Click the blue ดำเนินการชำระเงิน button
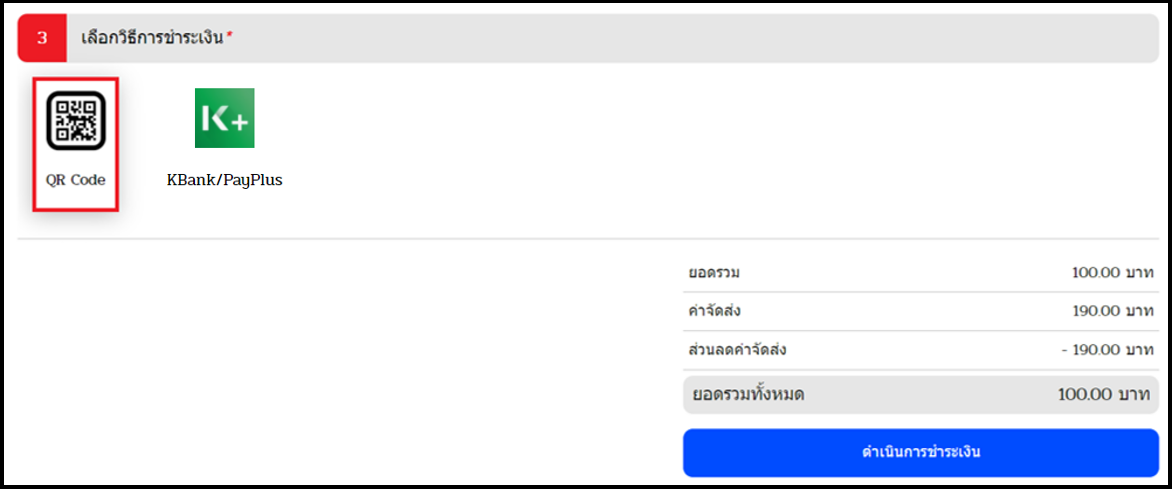The width and height of the screenshot is (1172, 489). click(920, 452)
